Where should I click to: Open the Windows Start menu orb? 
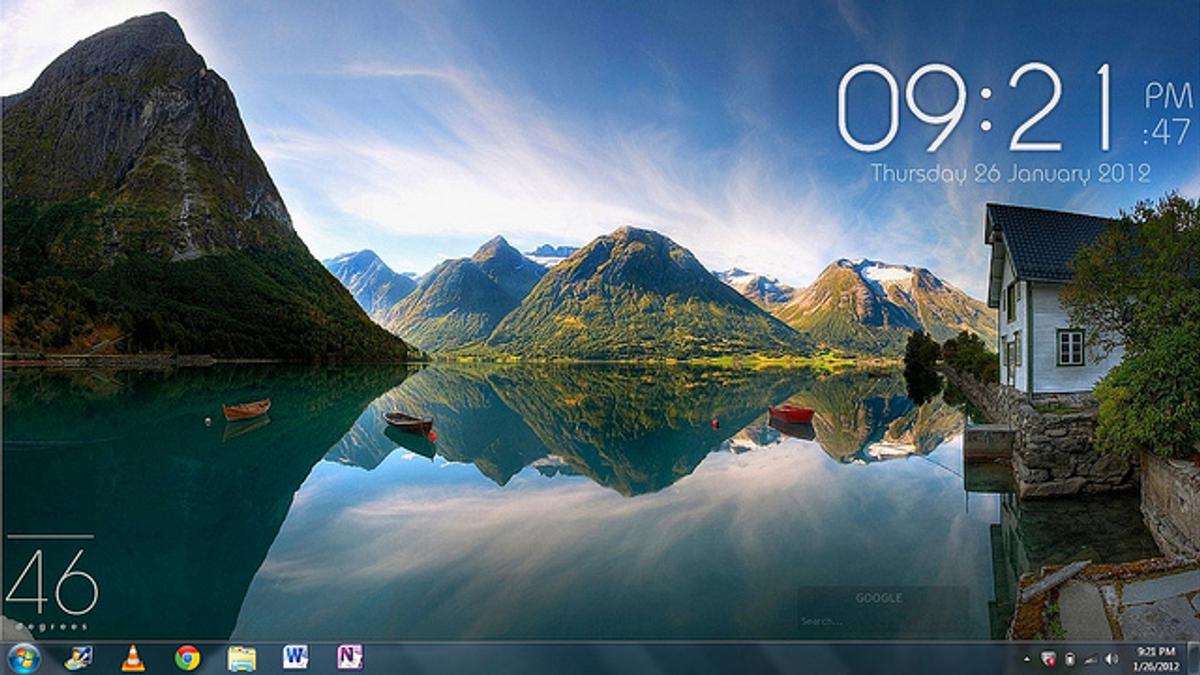[22, 657]
